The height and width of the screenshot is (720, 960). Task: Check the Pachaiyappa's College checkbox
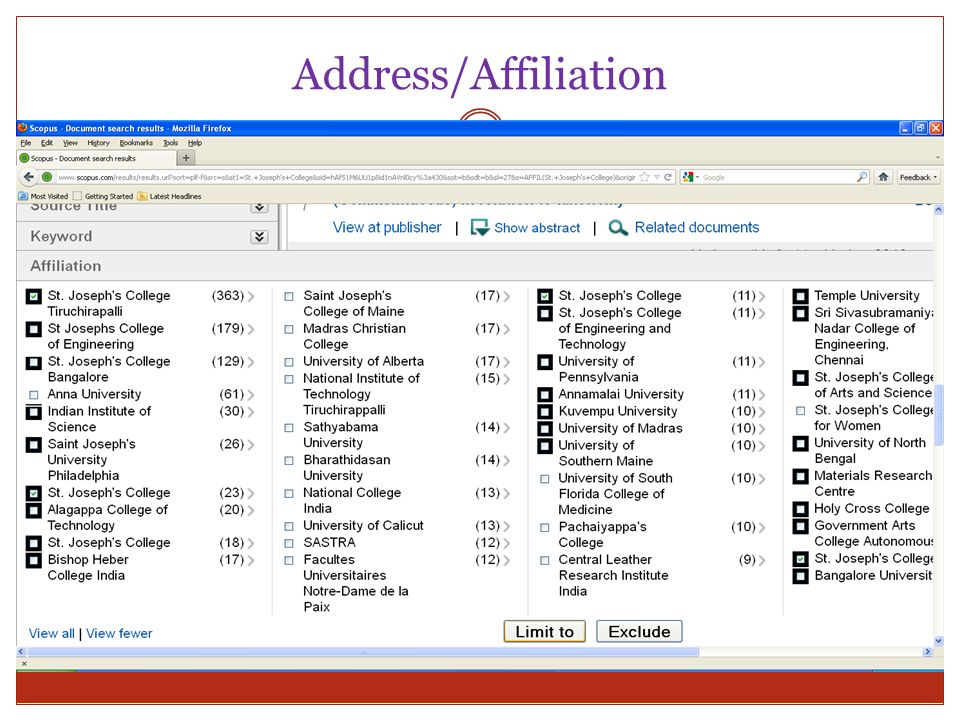pos(545,527)
